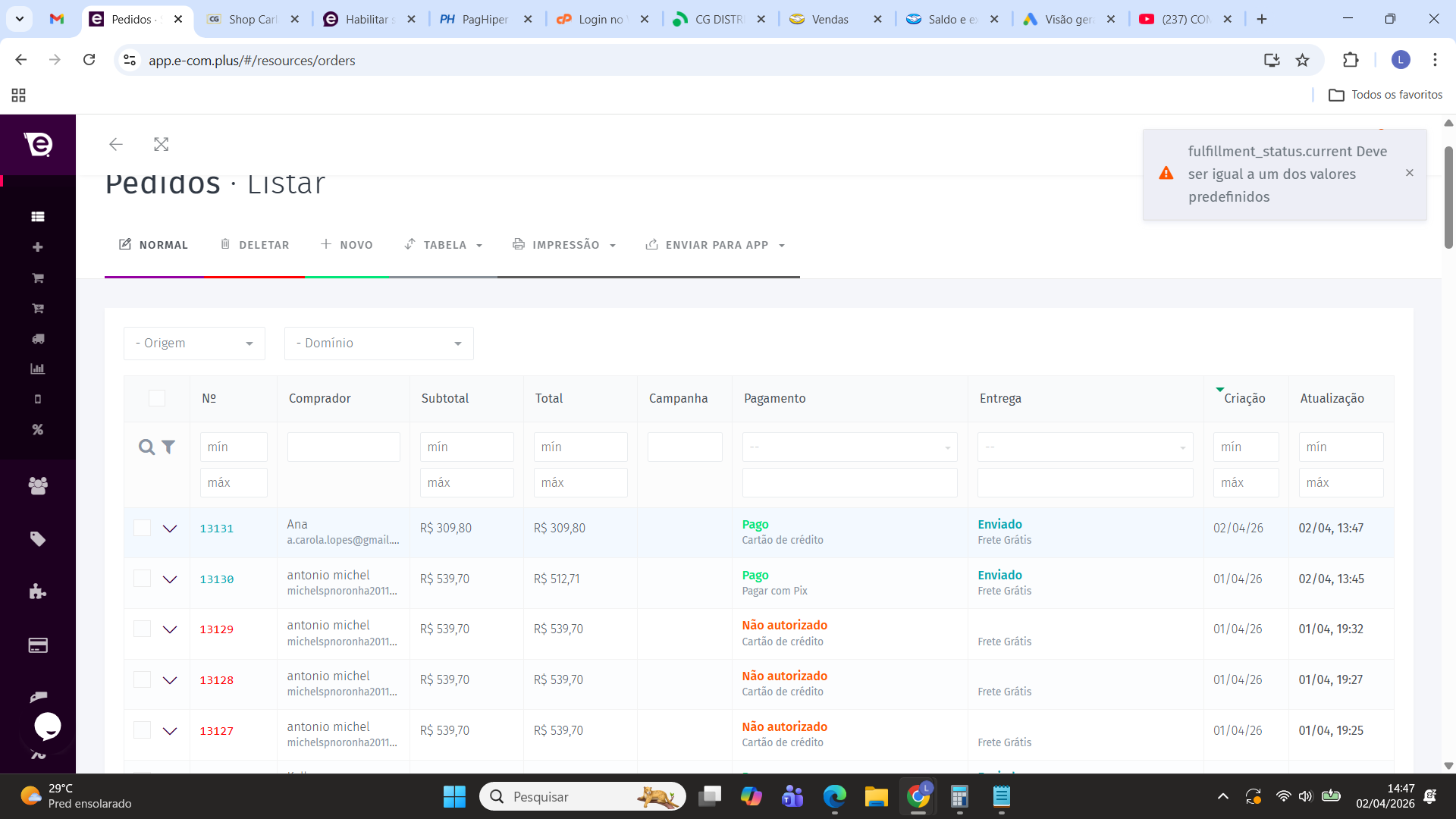1456x819 pixels.
Task: Open the Pagamento status filter dropdown
Action: (x=849, y=447)
